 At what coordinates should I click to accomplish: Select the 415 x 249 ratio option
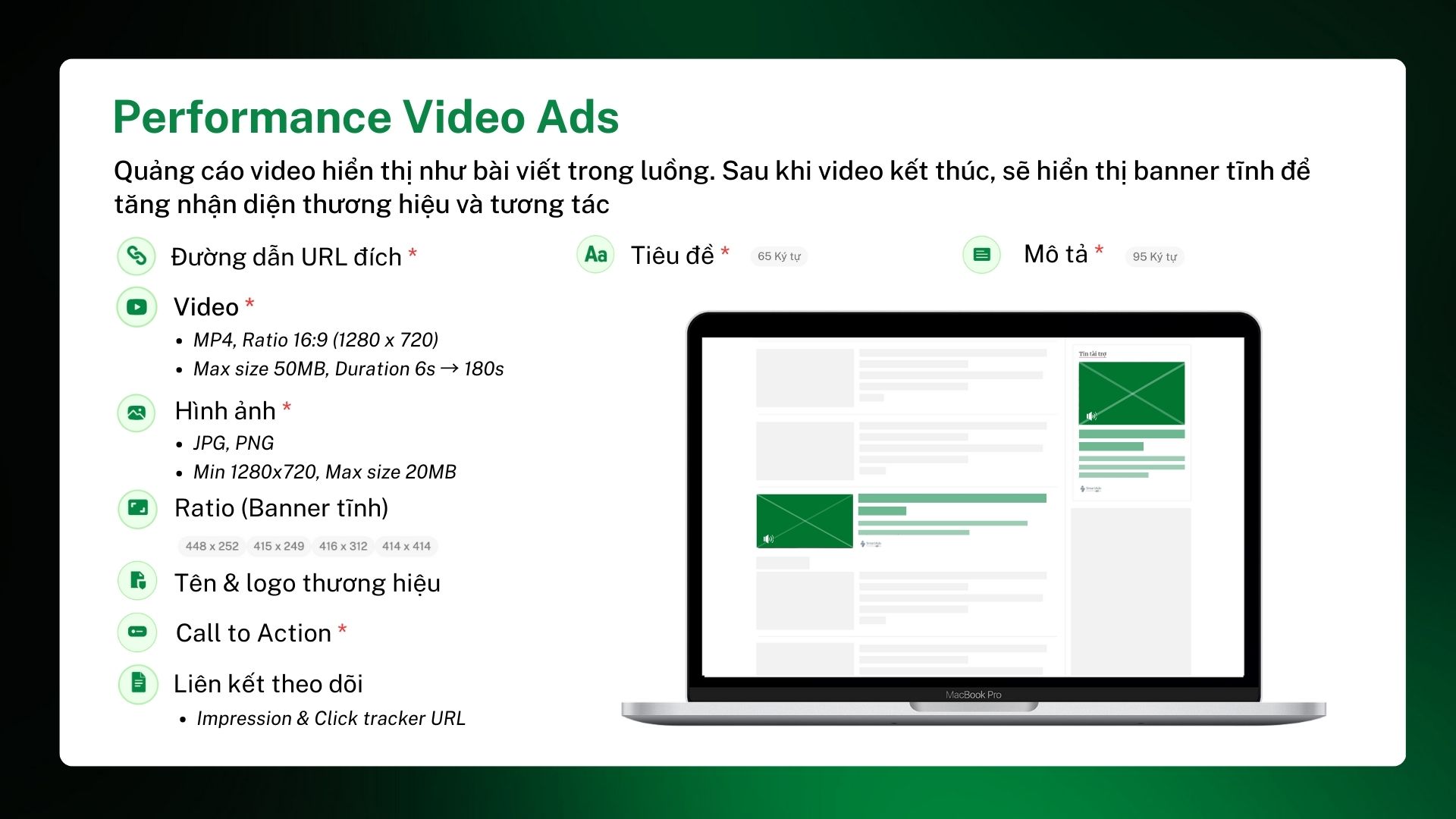pos(278,546)
